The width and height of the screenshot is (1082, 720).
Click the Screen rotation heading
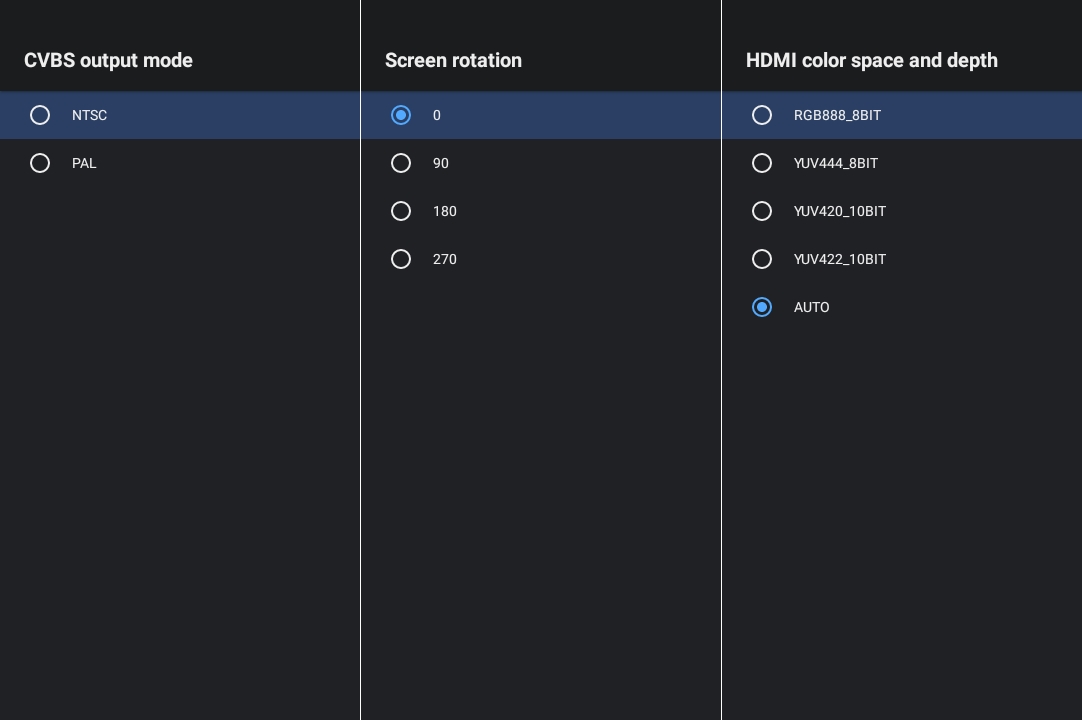click(x=453, y=60)
